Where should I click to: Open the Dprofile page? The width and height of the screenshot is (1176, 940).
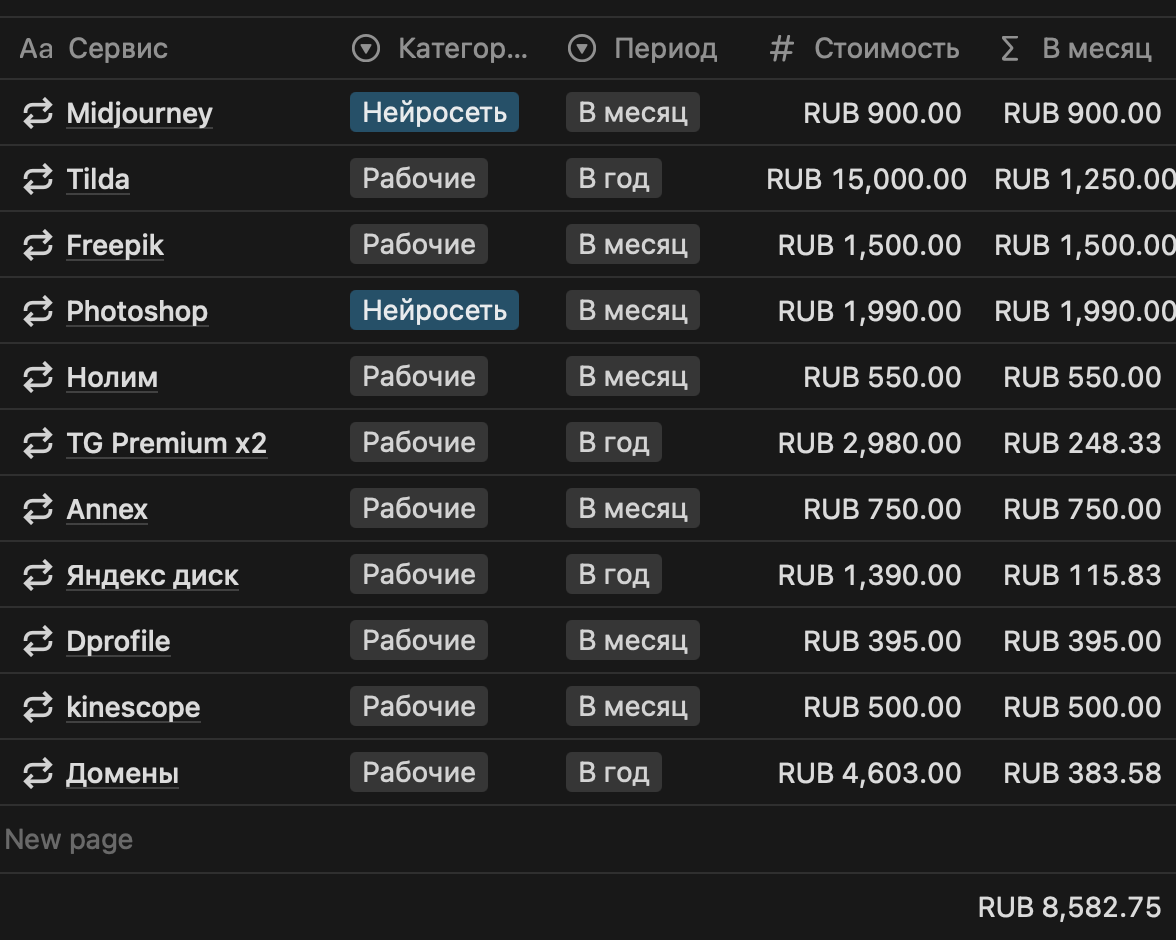118,641
